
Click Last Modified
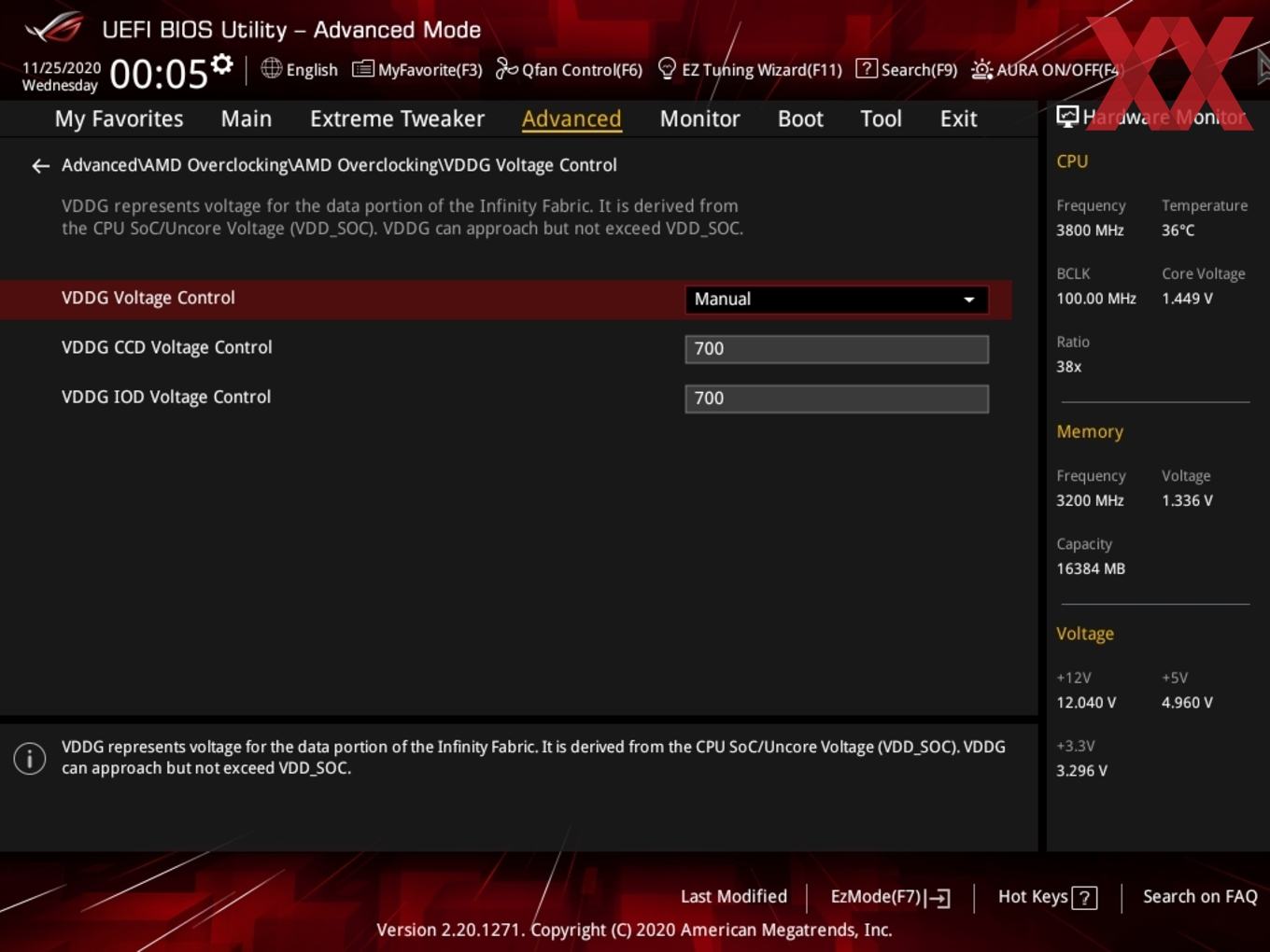[x=734, y=896]
